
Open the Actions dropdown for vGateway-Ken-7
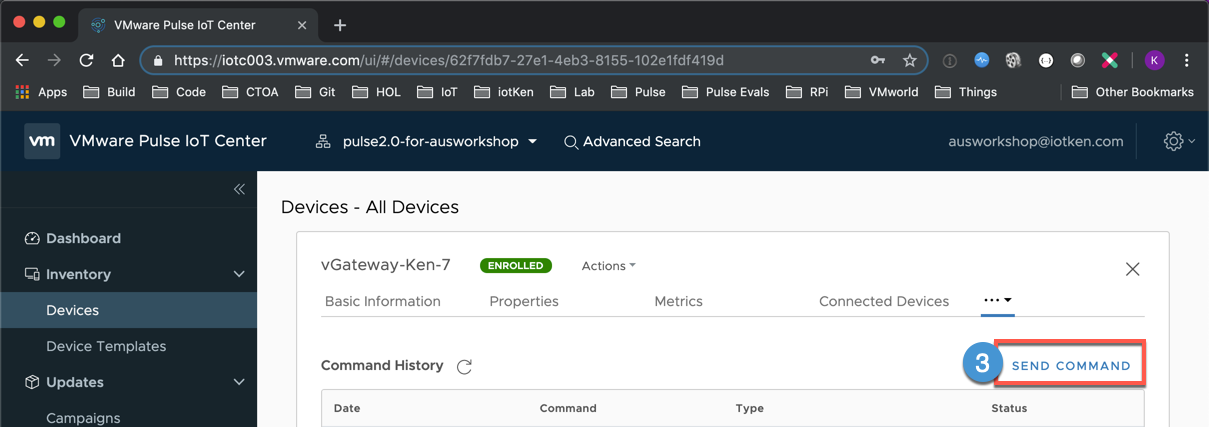(x=609, y=266)
